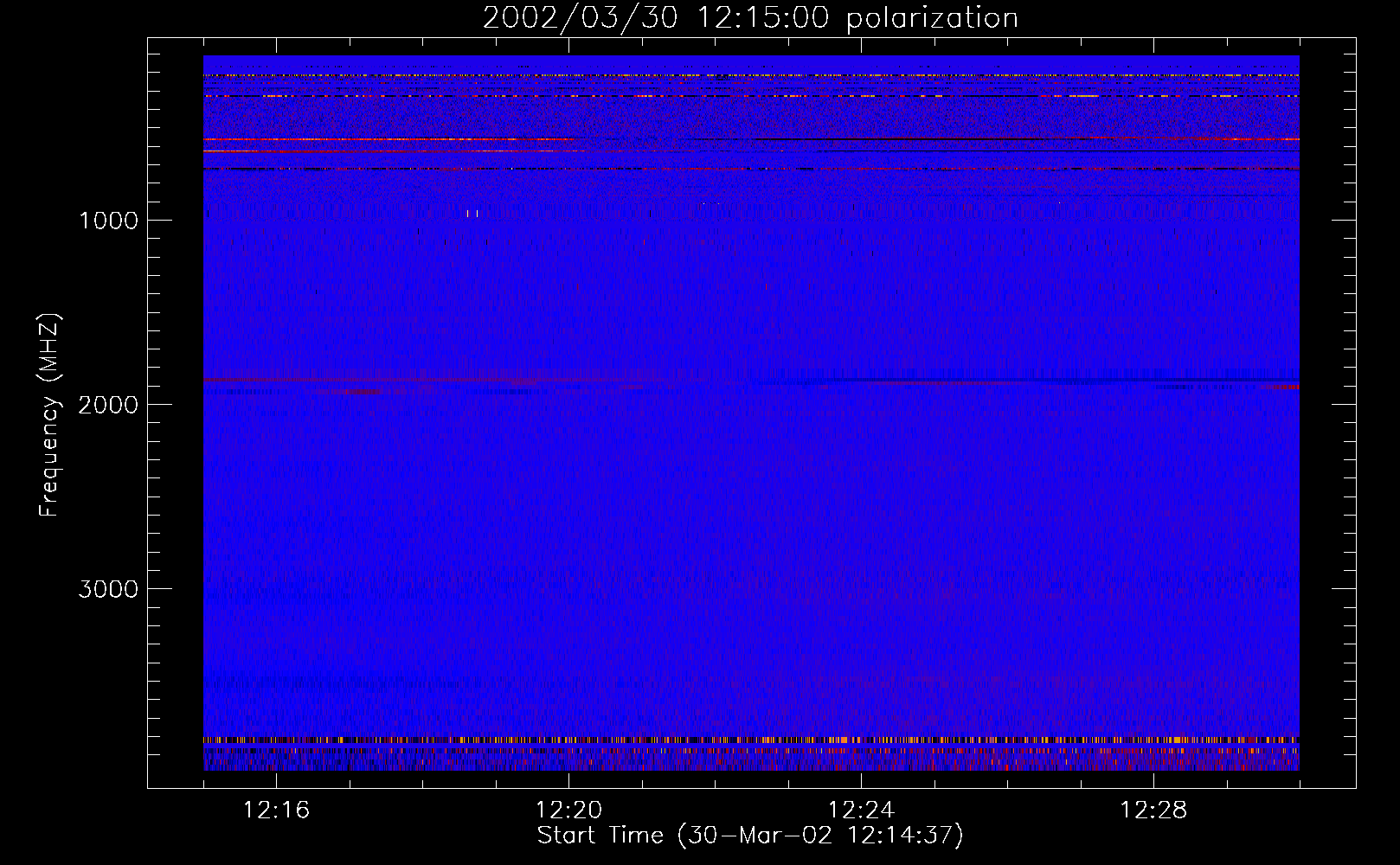
Task: Click the white speck pair near 1000 MHz
Action: point(472,213)
